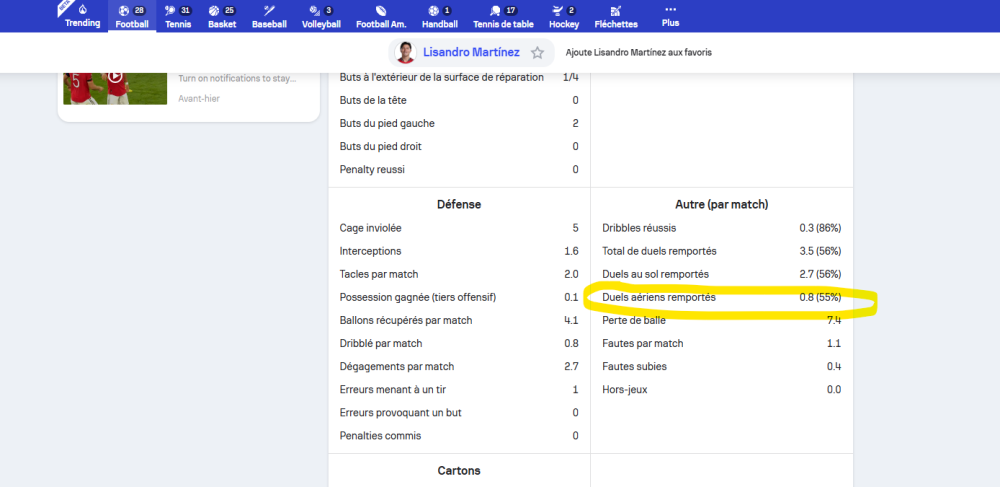Open the Tennis de table section
The image size is (1000, 487).
click(x=502, y=16)
